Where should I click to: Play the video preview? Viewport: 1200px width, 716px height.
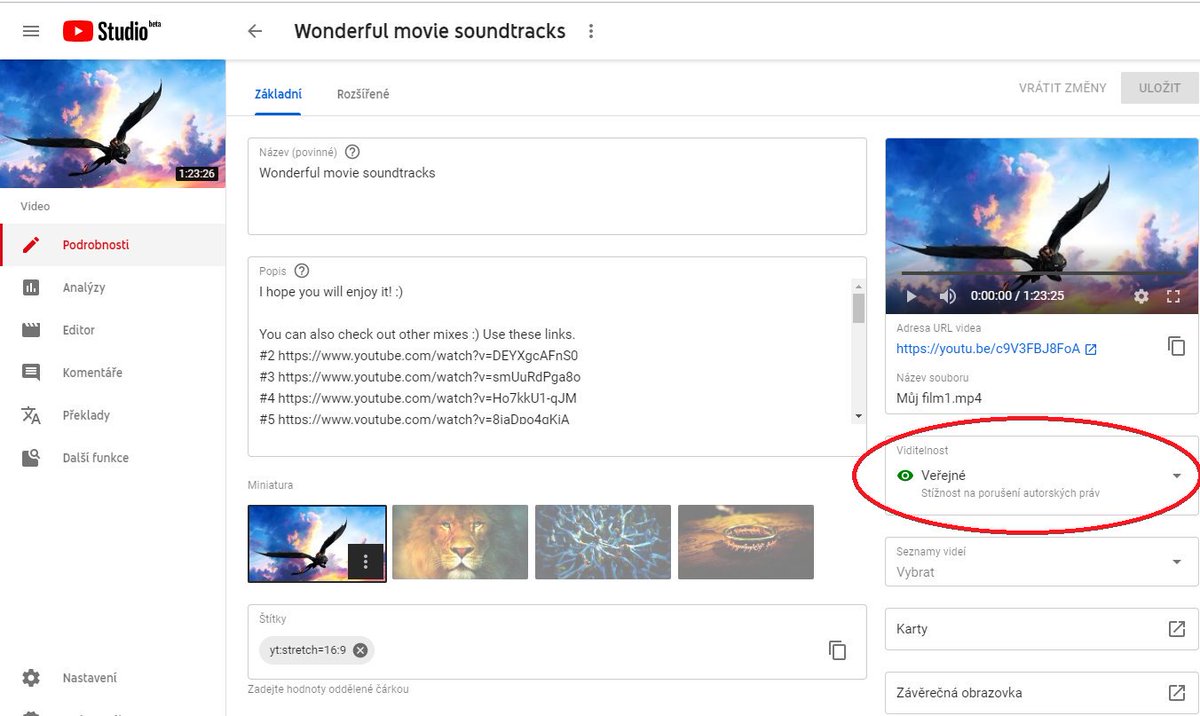pos(911,296)
